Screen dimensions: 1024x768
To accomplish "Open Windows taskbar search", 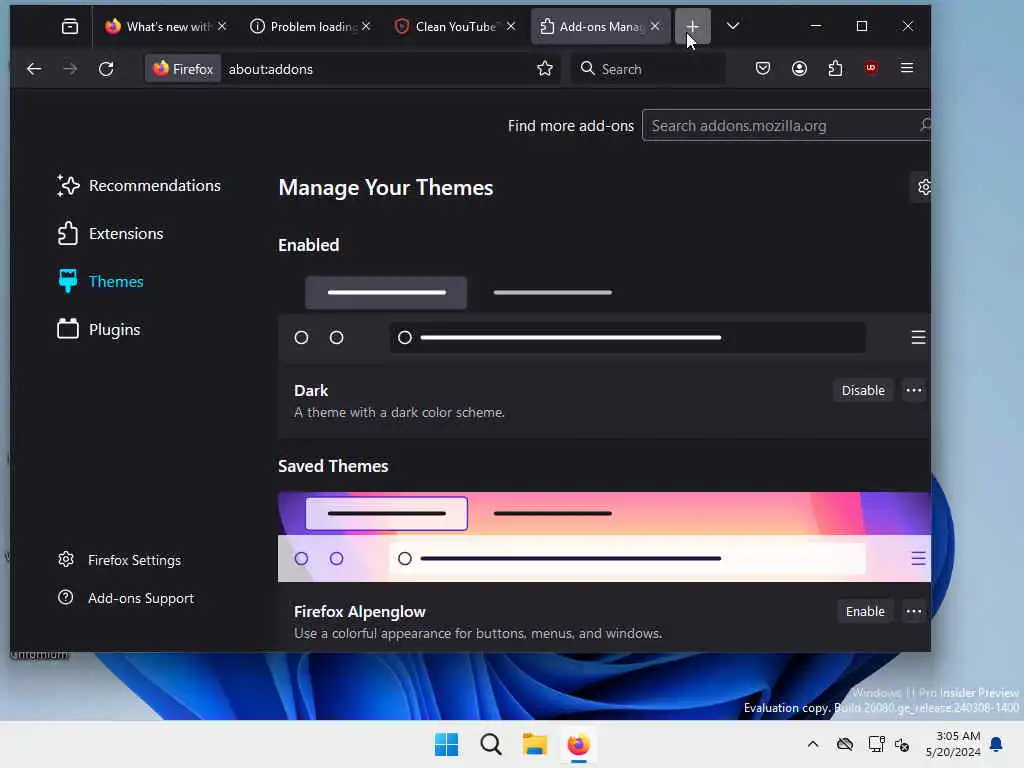I will 490,744.
